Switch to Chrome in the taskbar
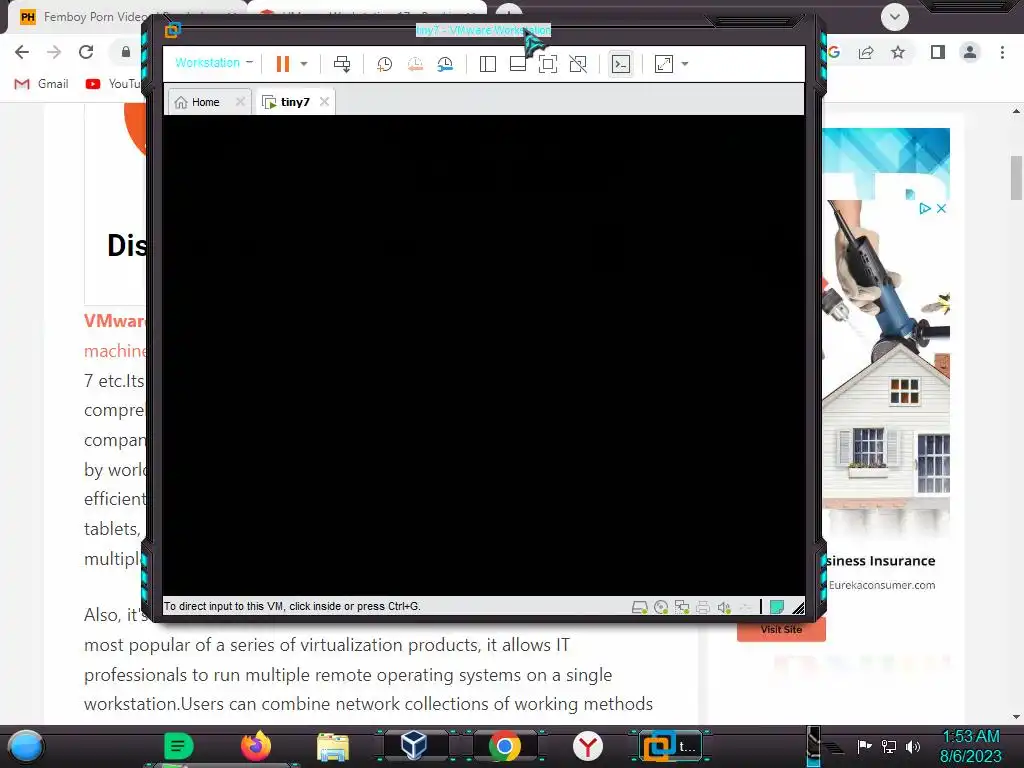This screenshot has height=768, width=1024. point(504,746)
